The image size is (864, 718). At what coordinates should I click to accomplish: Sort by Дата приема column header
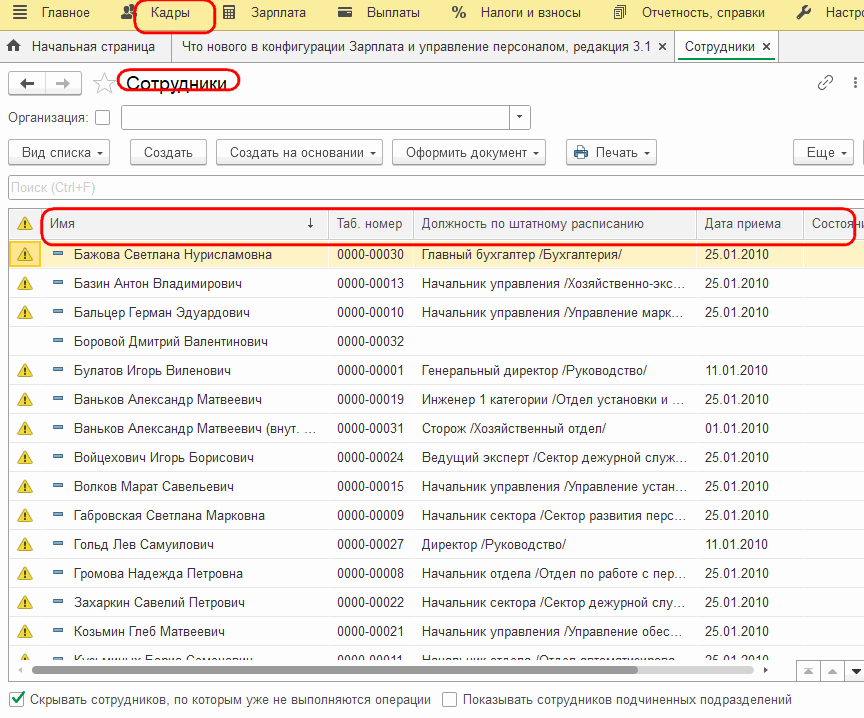pyautogui.click(x=749, y=224)
